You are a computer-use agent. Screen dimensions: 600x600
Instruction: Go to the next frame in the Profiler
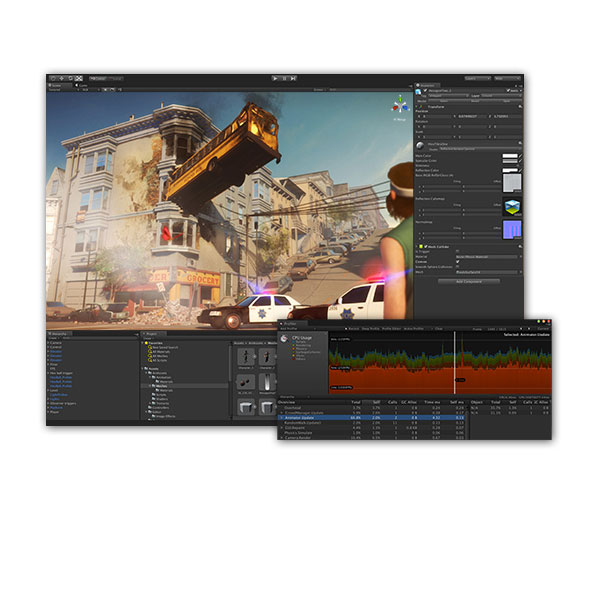tap(530, 329)
